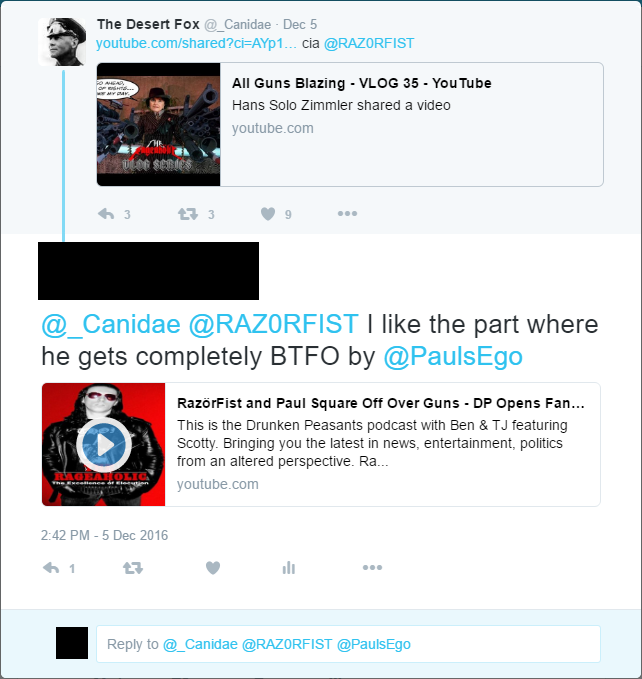This screenshot has width=642, height=679.
Task: Click the Reply to tweet input field
Action: click(x=348, y=644)
